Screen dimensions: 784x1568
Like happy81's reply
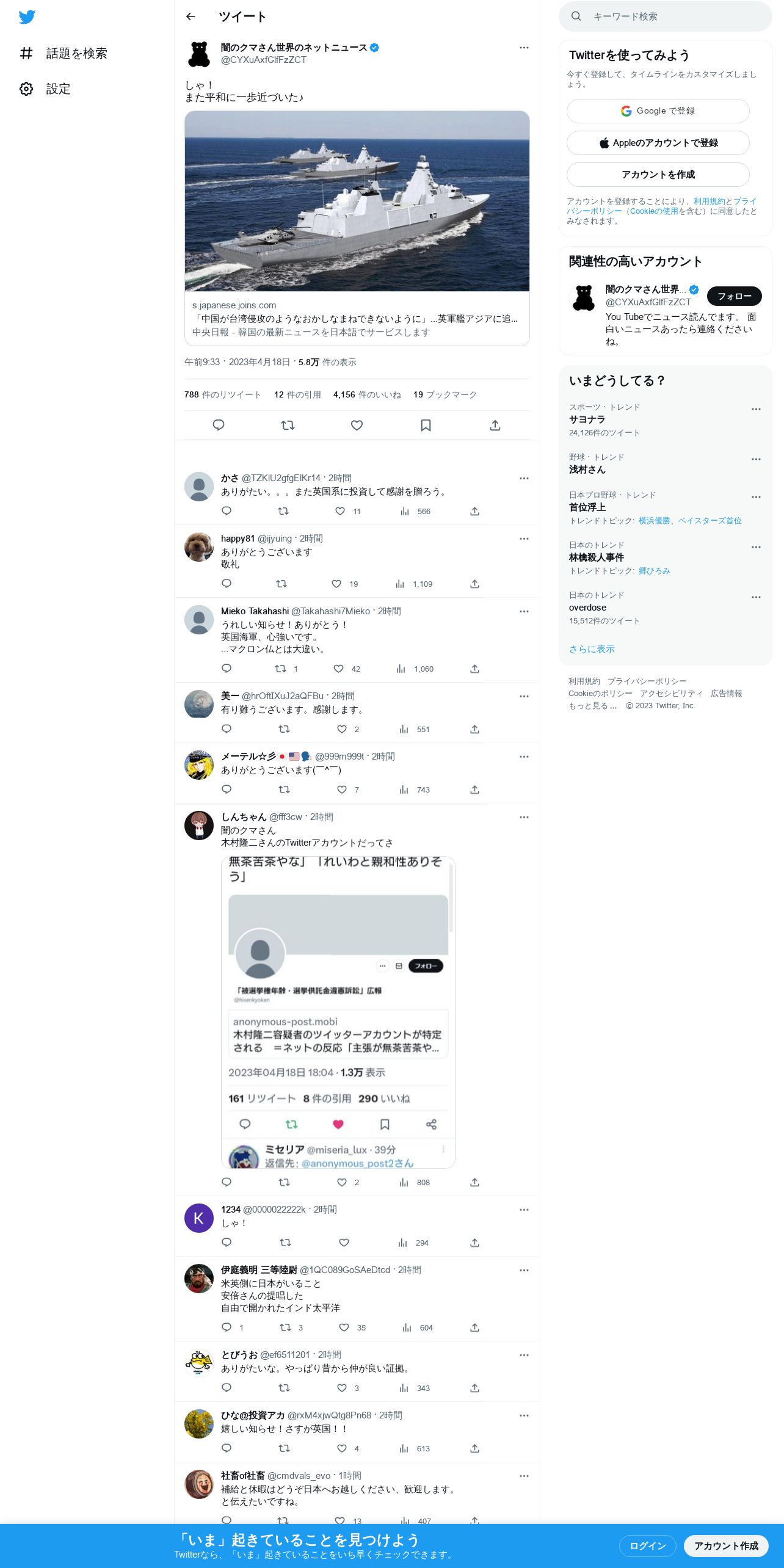(336, 584)
